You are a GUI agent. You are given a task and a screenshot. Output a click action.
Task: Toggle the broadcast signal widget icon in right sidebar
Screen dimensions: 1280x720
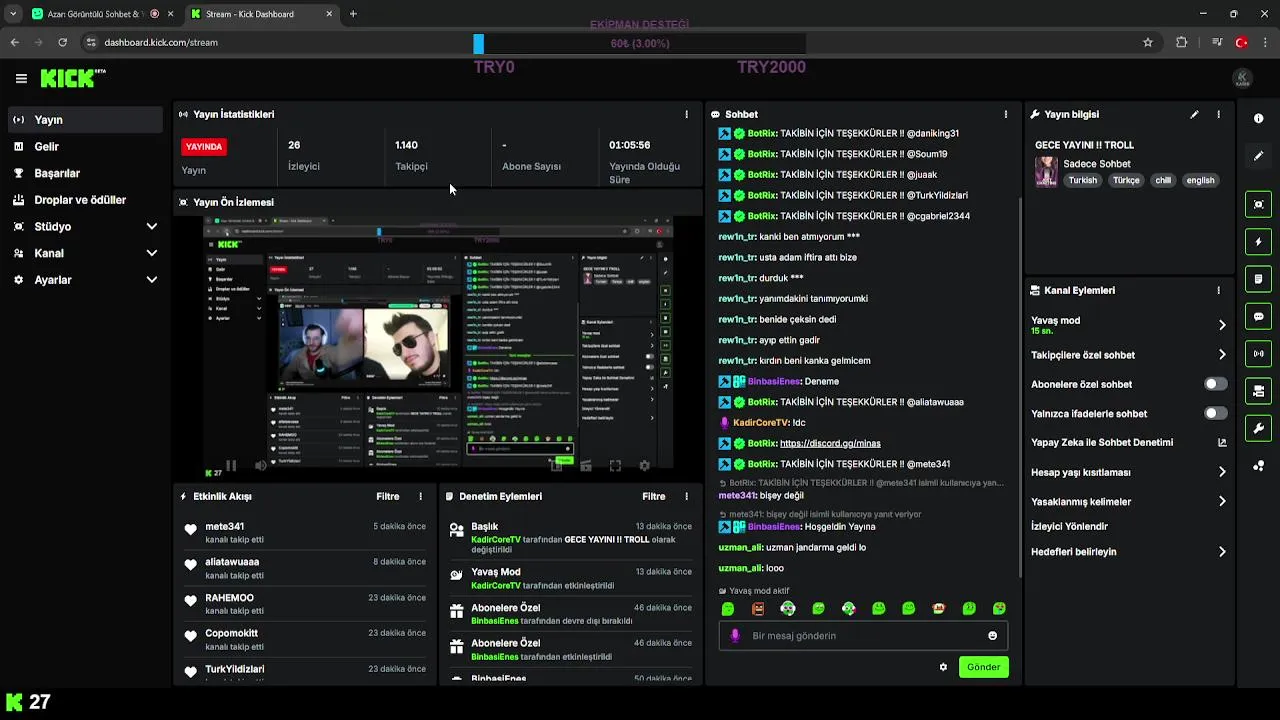[1258, 354]
